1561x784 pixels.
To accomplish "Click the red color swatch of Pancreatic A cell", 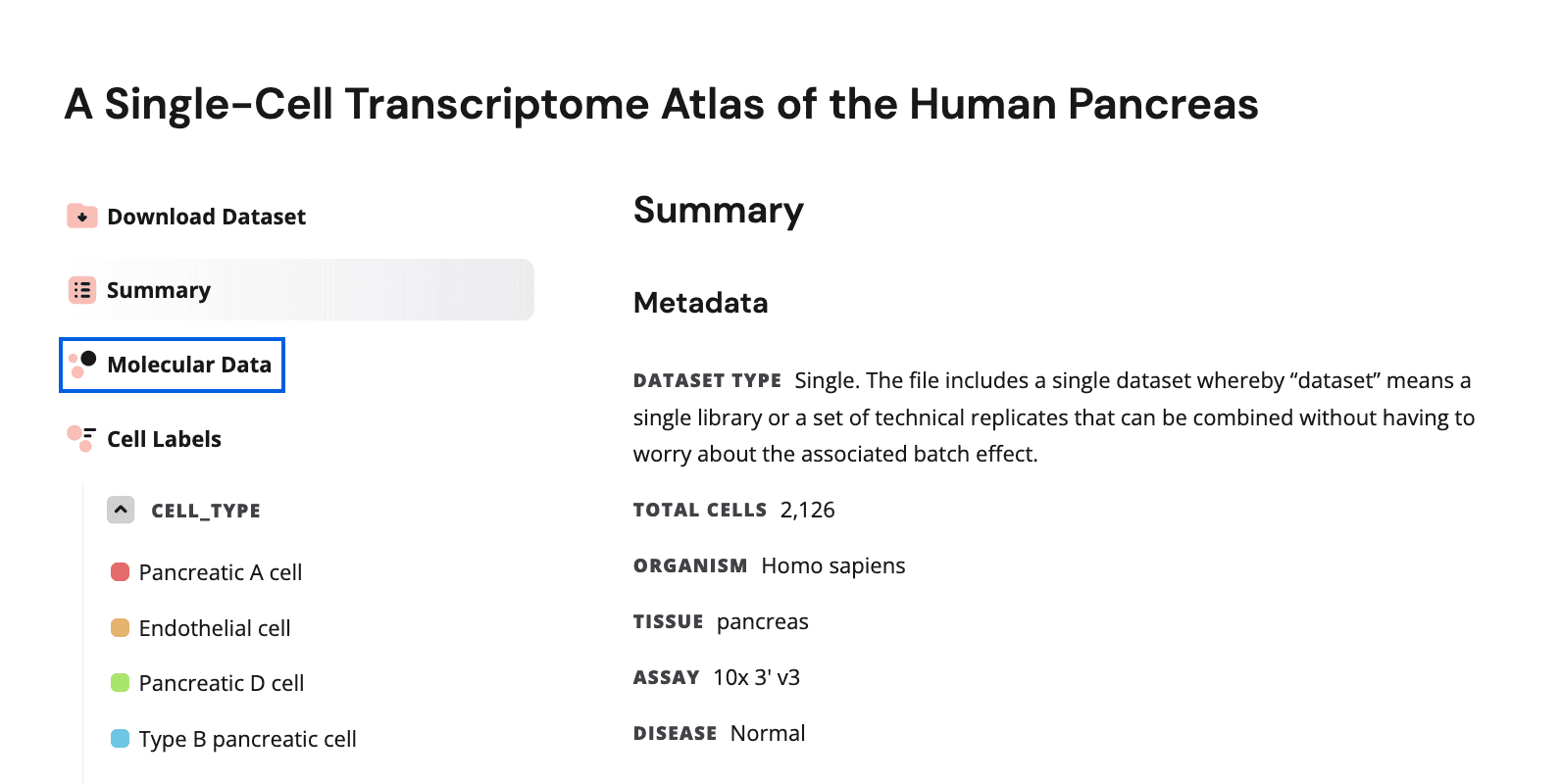I will click(120, 571).
